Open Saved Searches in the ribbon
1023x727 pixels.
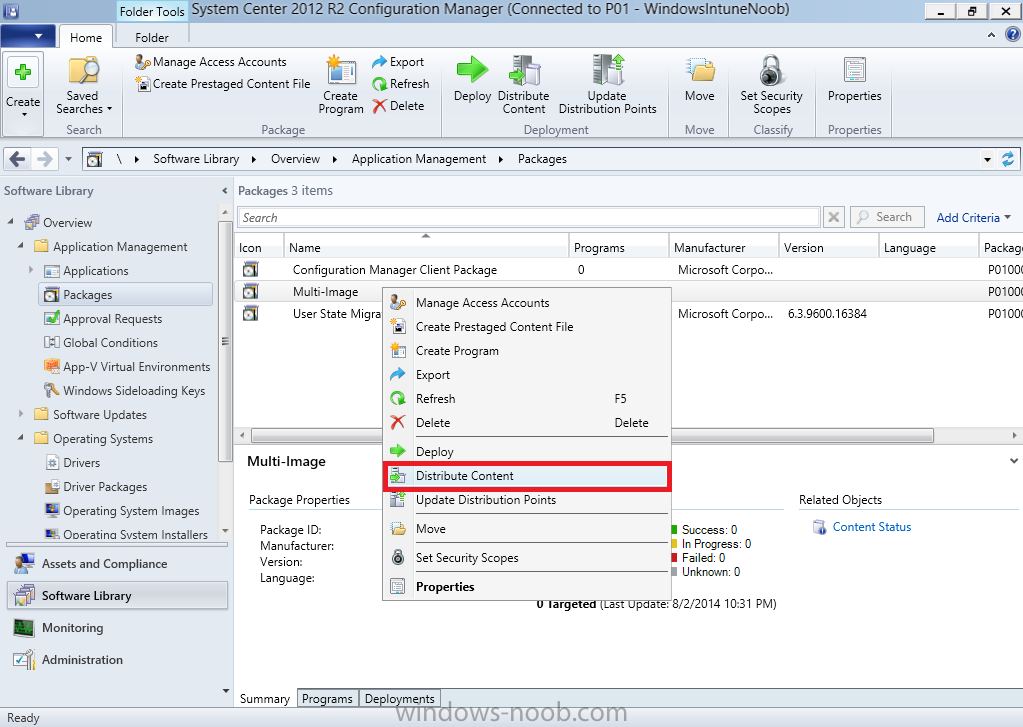[x=84, y=85]
